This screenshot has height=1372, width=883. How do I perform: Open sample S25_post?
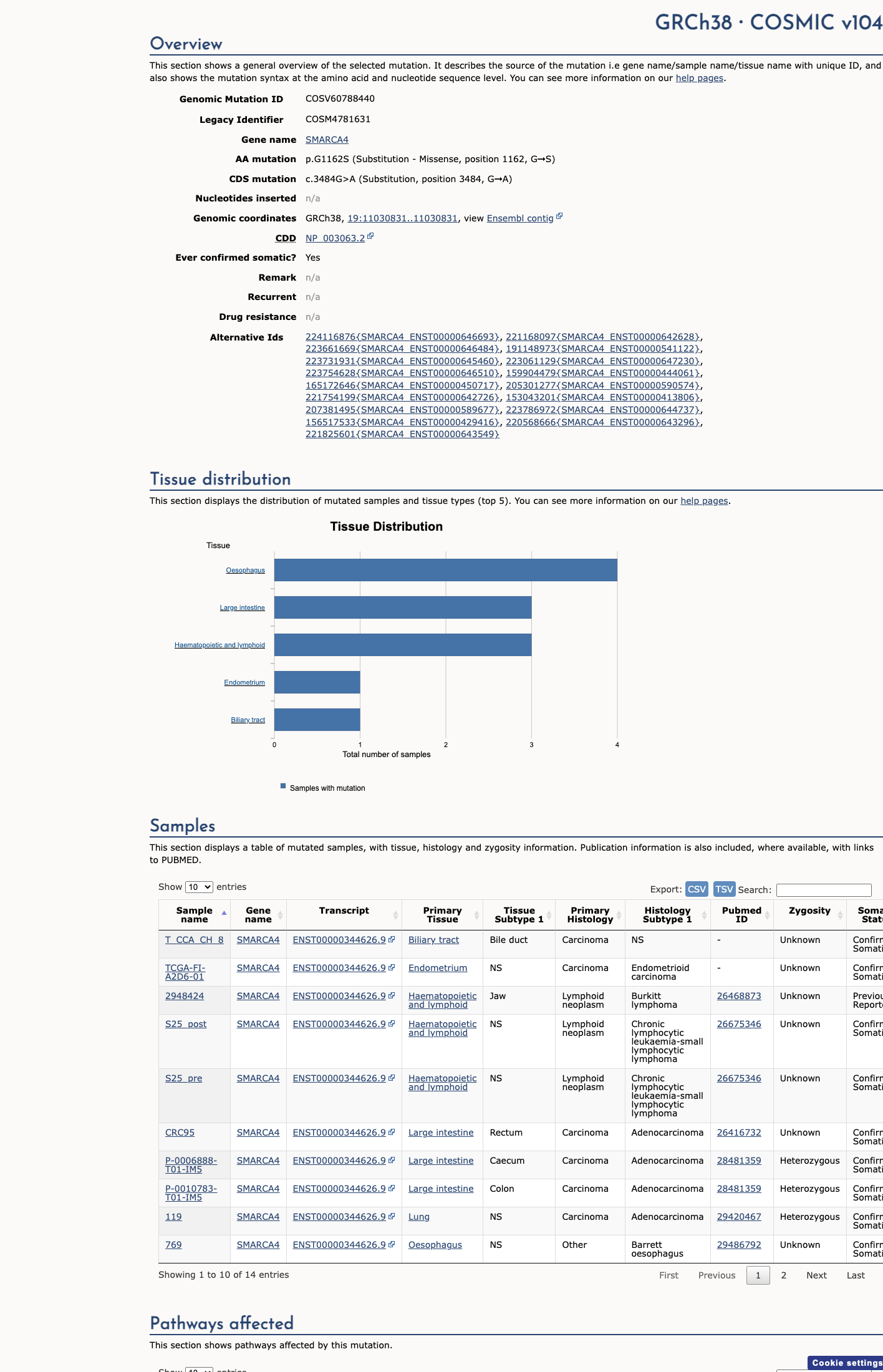(186, 1024)
